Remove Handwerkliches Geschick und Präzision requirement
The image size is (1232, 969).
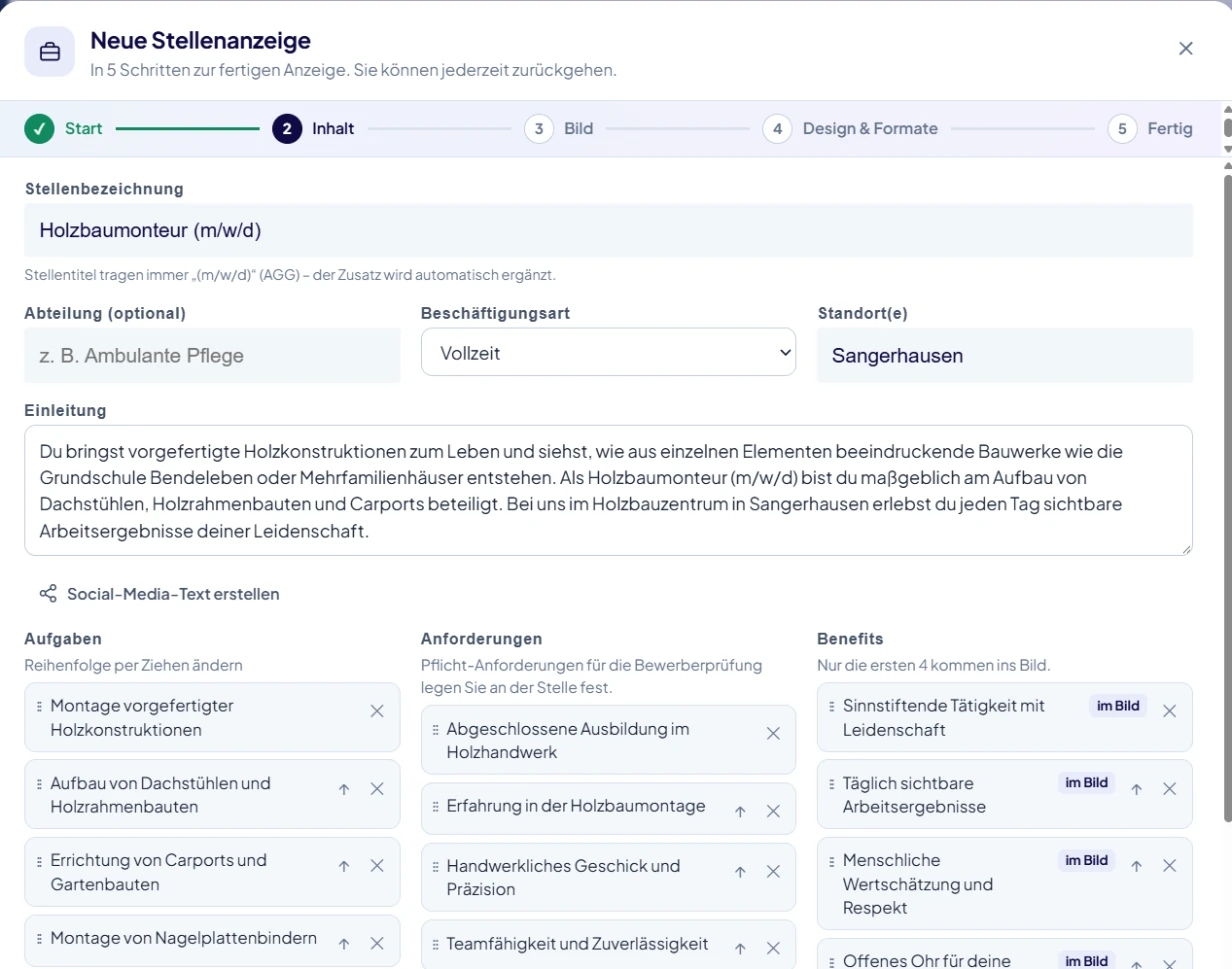(x=773, y=872)
